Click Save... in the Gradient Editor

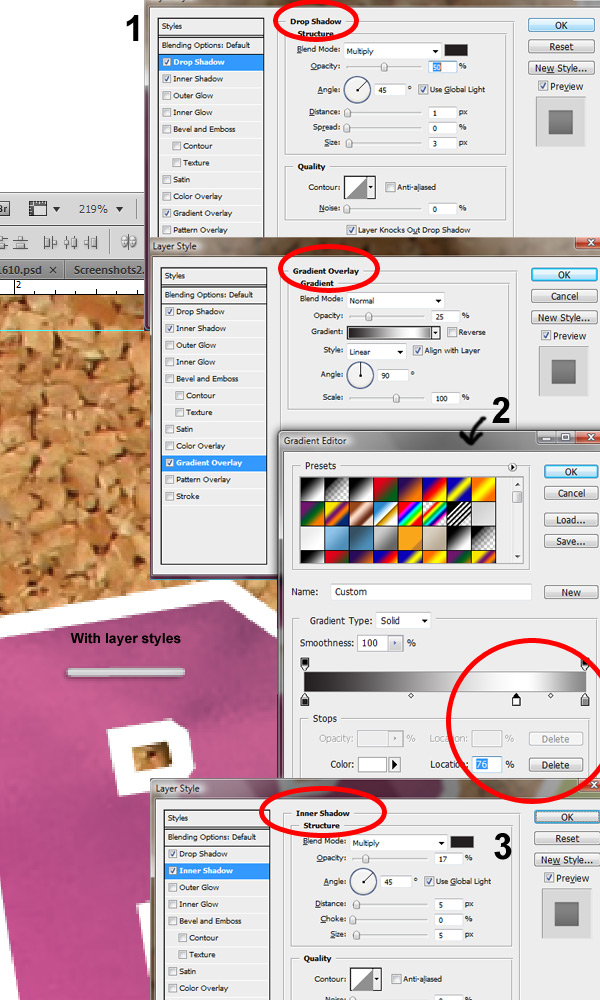click(571, 541)
